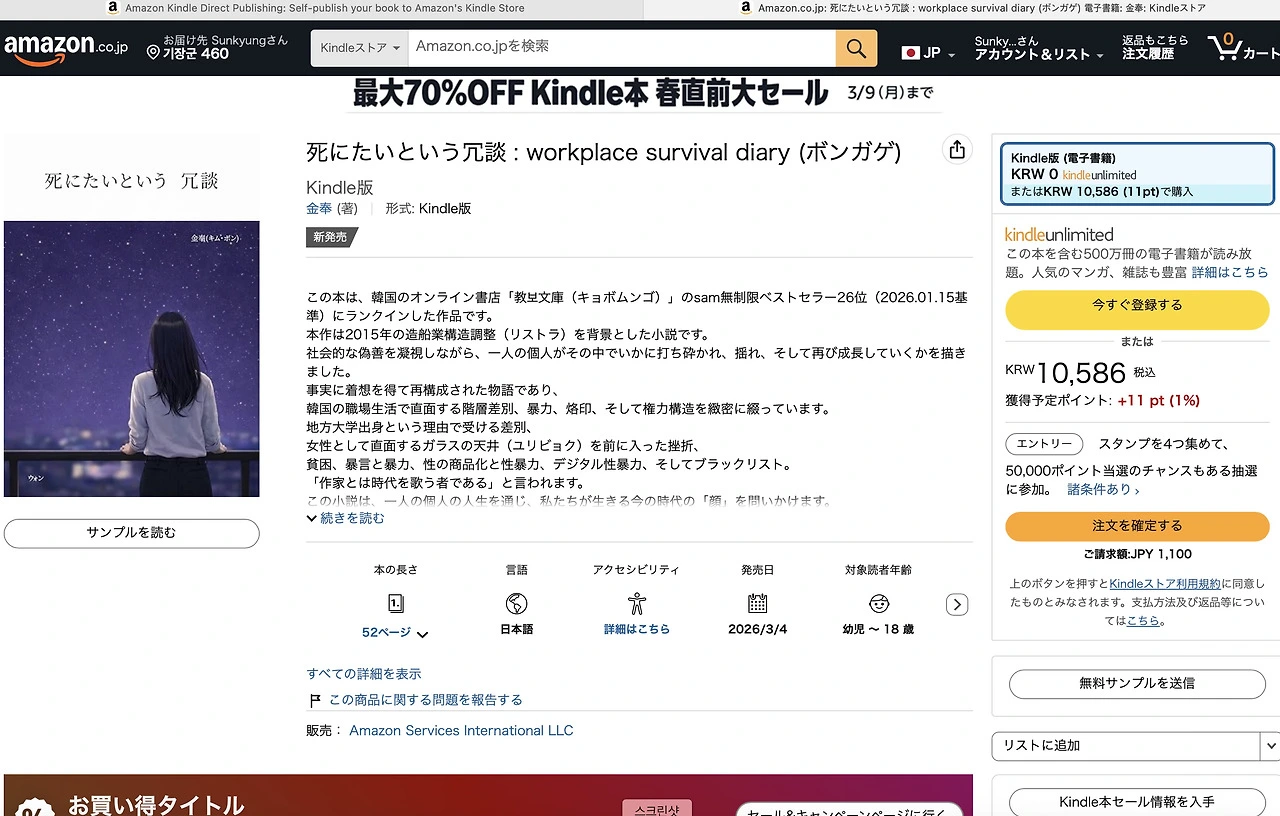
Task: Open the リストに追加 dropdown arrow
Action: [x=1271, y=746]
